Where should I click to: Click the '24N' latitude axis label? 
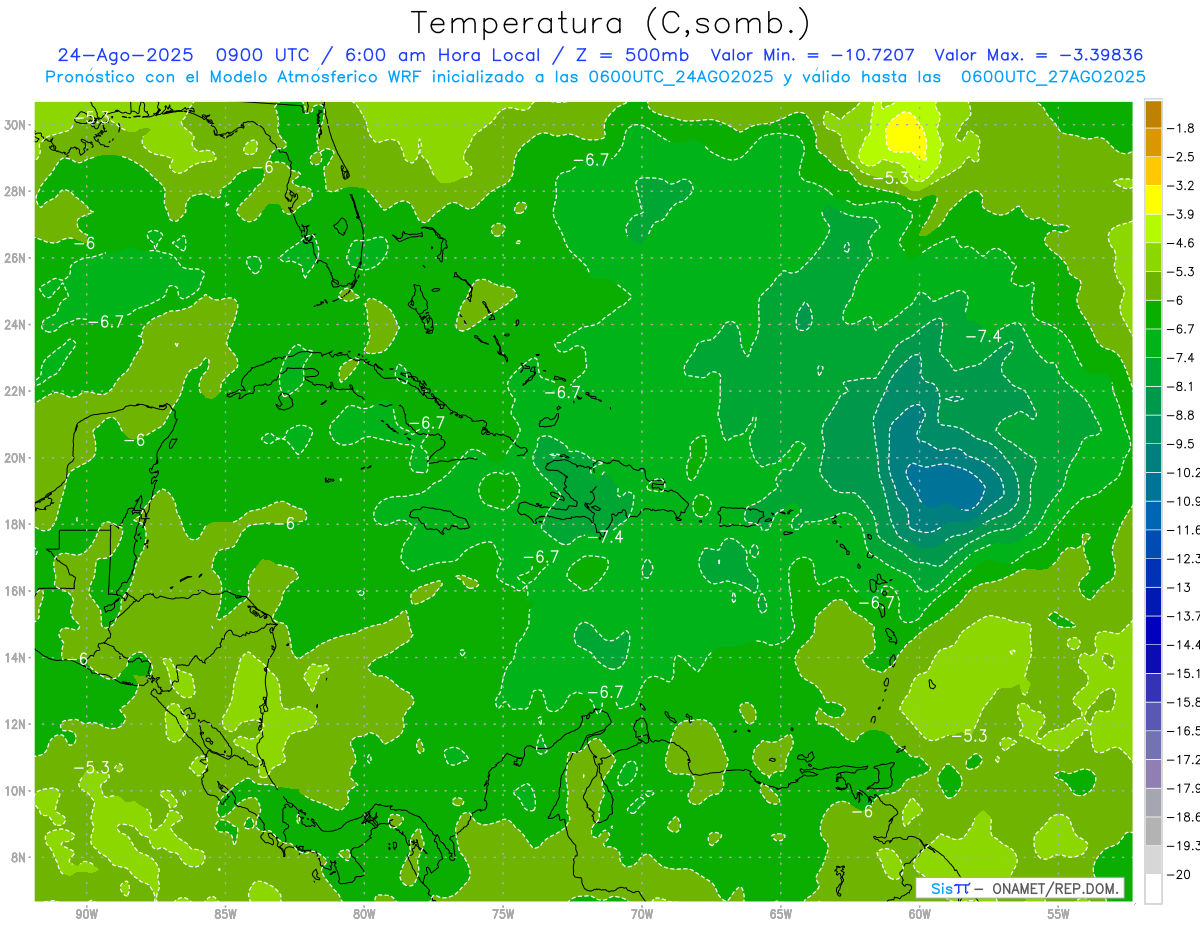click(16, 325)
